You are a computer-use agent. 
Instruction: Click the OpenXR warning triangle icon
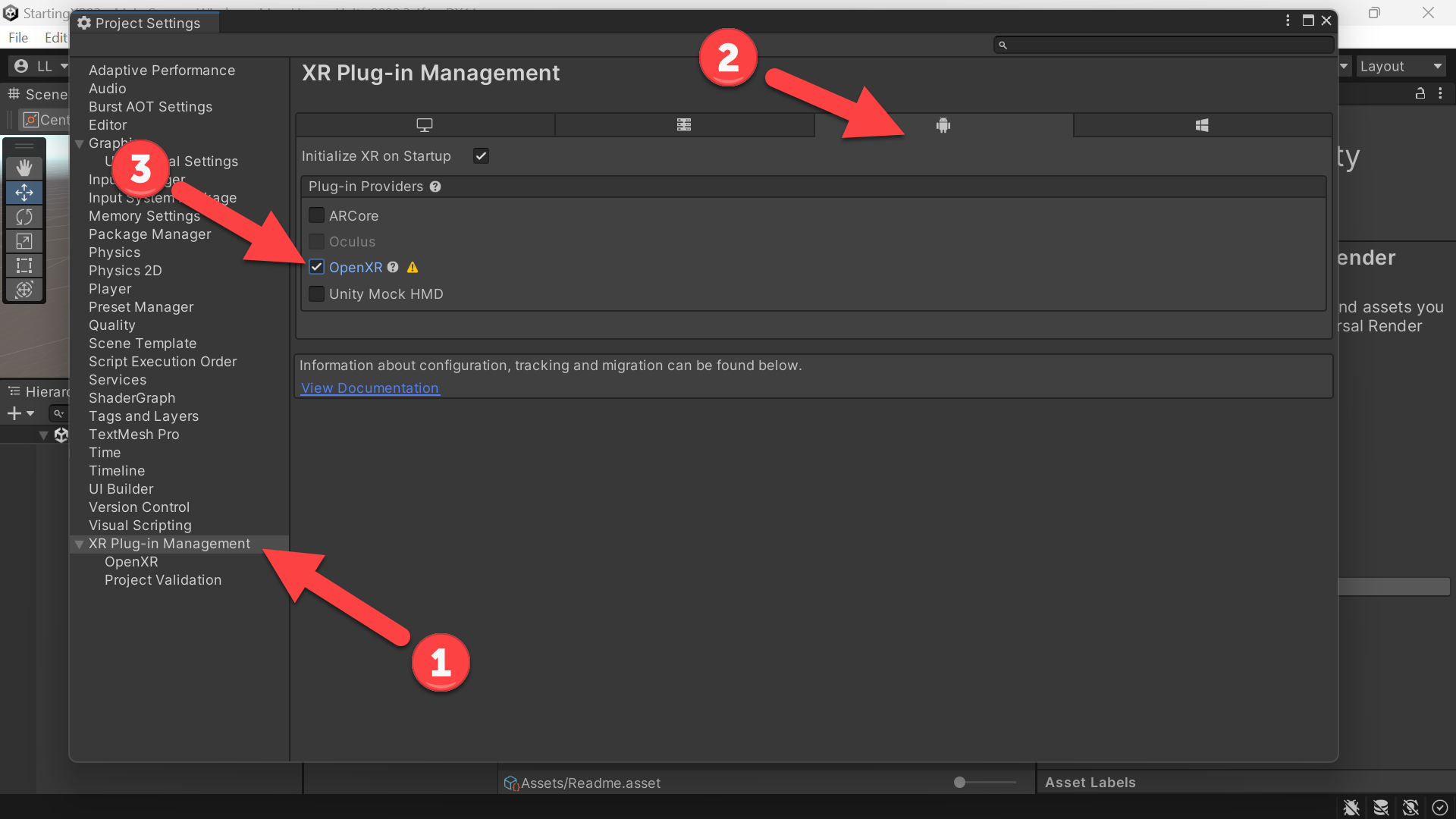413,267
